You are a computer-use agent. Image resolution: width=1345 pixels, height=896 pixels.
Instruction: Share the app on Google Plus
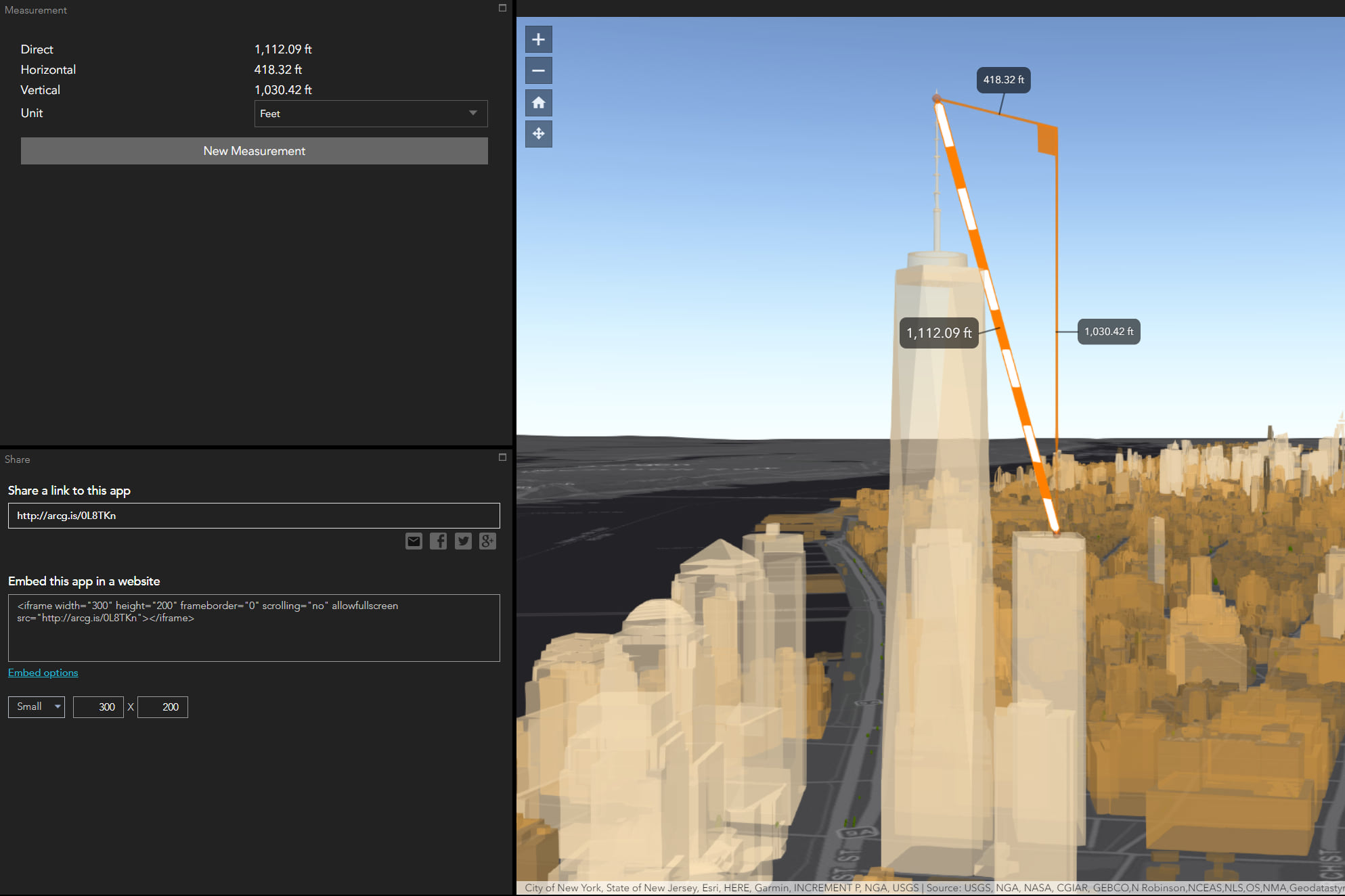click(x=487, y=541)
